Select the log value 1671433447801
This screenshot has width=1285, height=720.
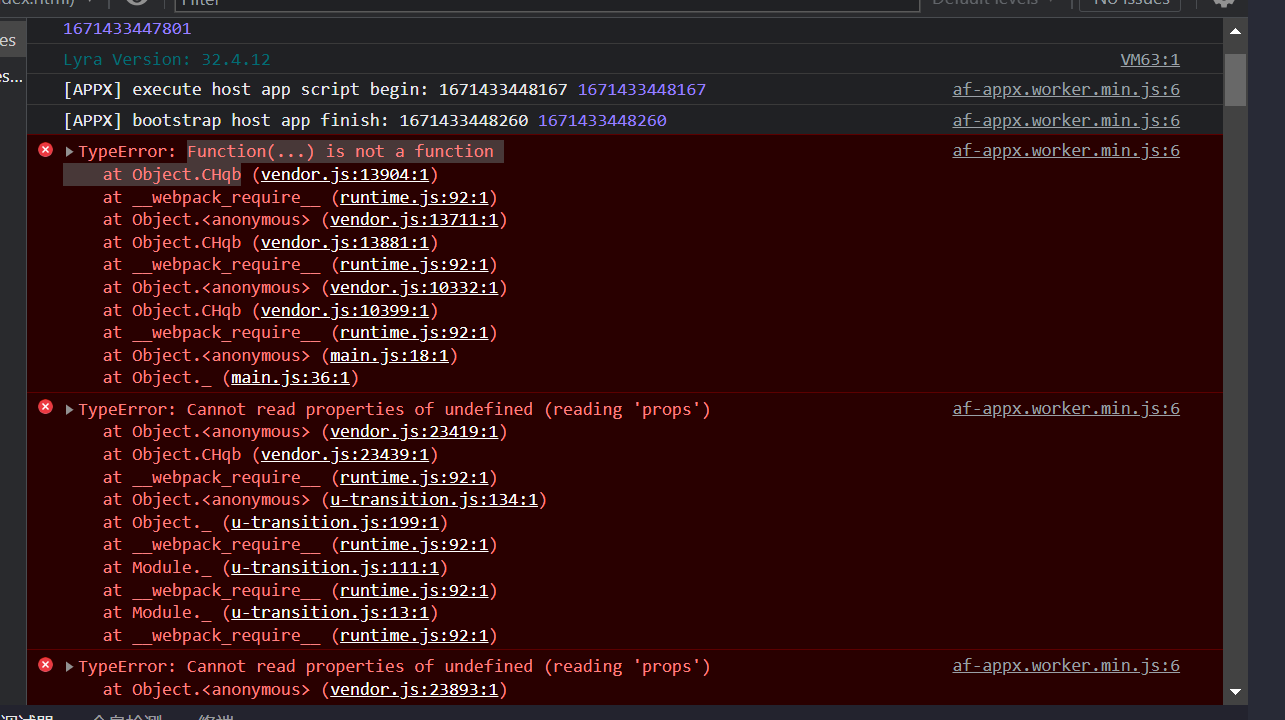(127, 29)
